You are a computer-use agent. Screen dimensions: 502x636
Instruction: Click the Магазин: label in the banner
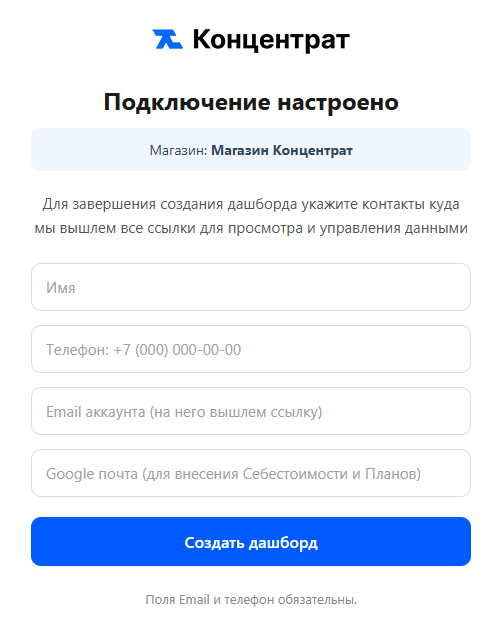click(x=178, y=150)
